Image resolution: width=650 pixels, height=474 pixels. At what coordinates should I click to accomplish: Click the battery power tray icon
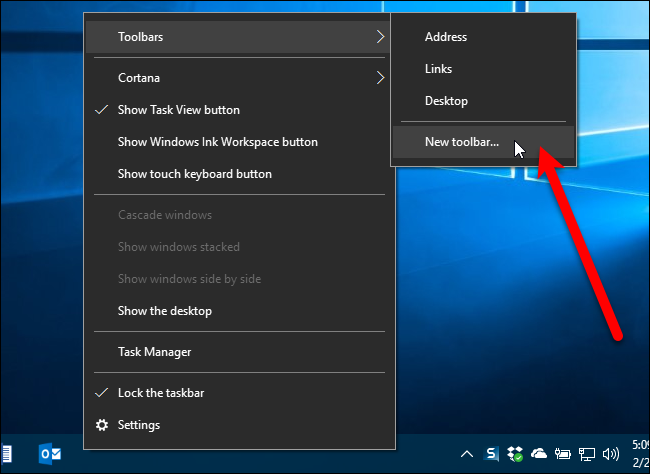pyautogui.click(x=563, y=454)
